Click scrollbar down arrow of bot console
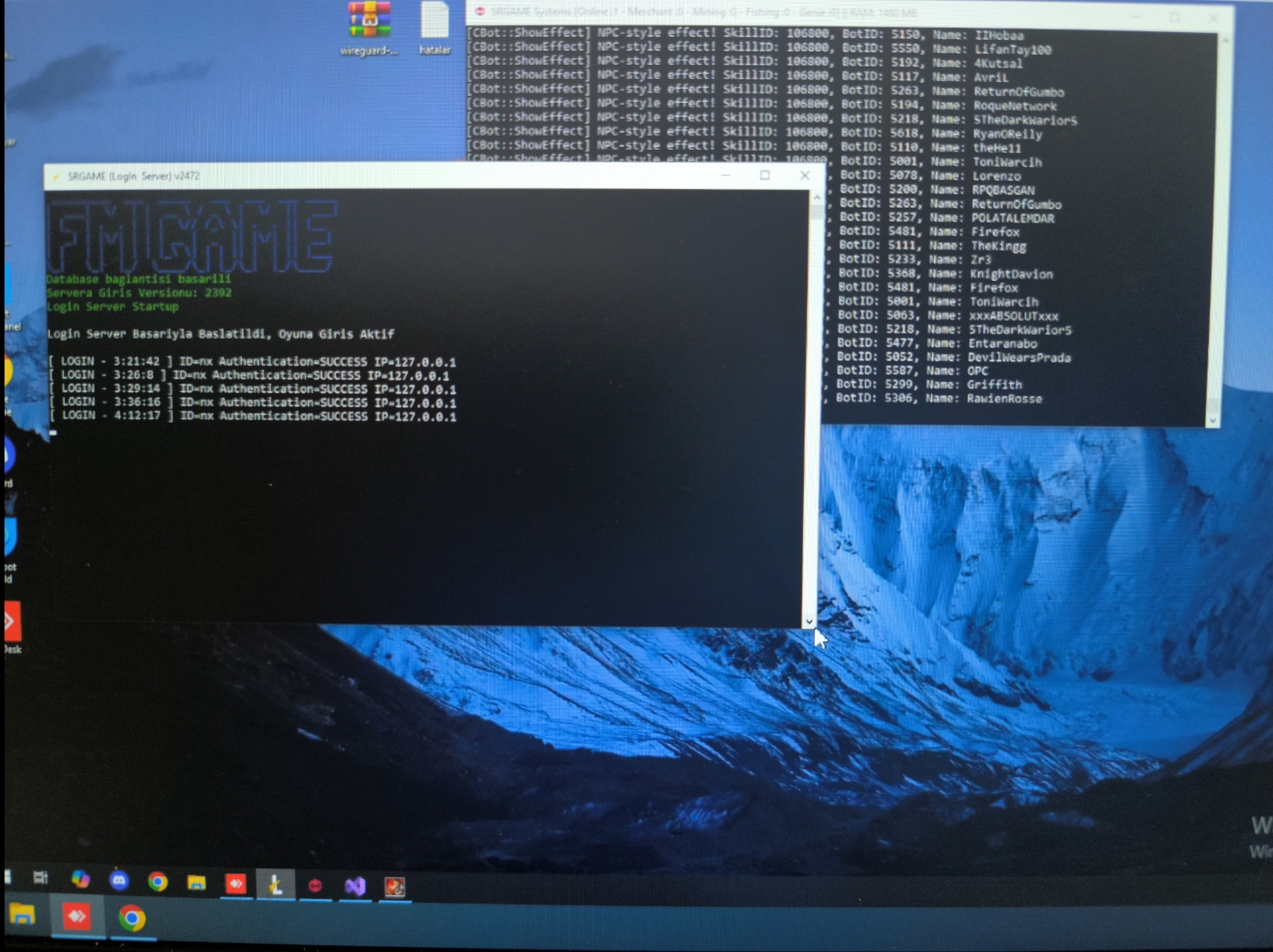 pyautogui.click(x=1212, y=420)
